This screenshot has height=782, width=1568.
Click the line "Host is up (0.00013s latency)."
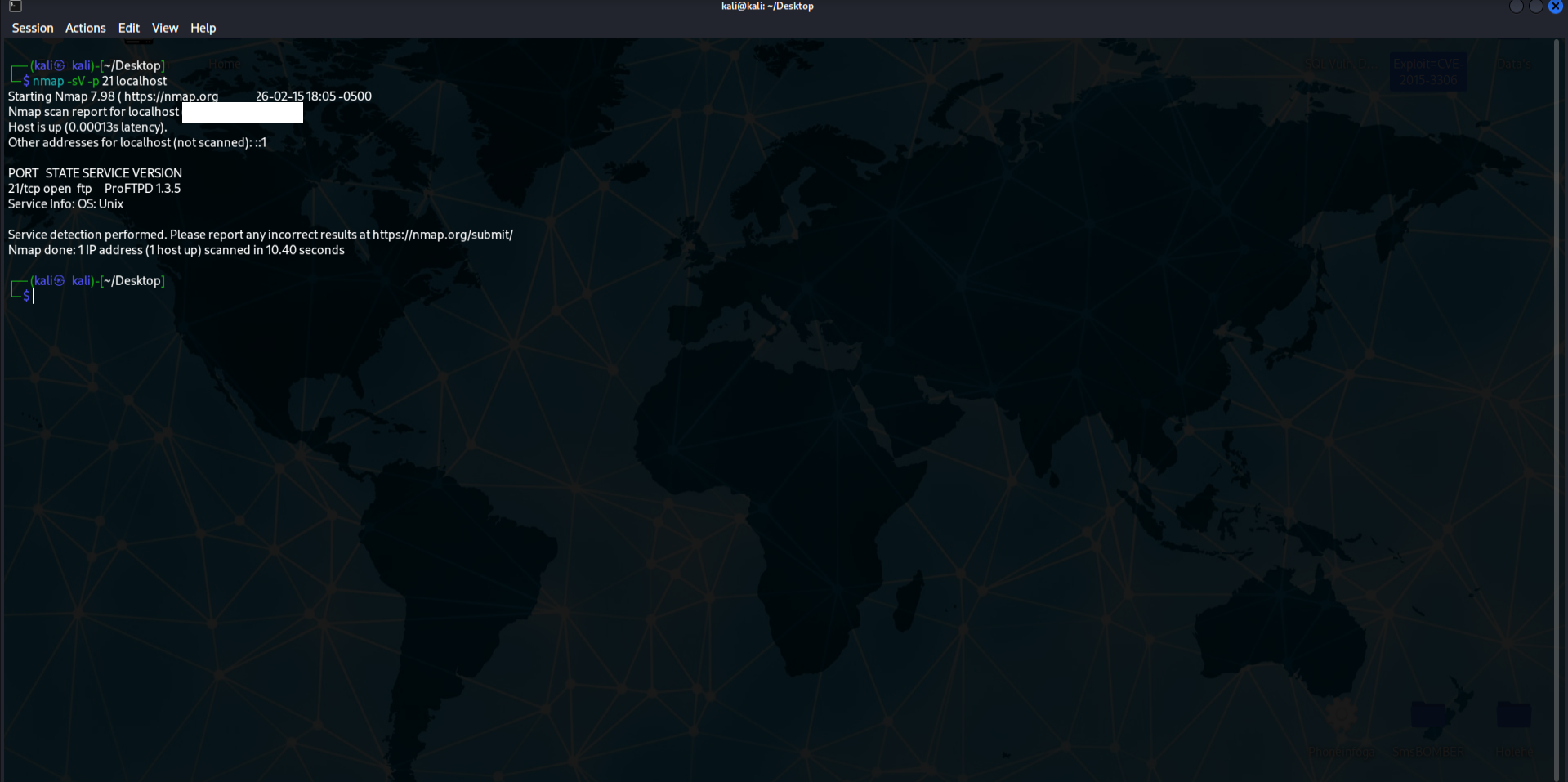click(x=87, y=127)
